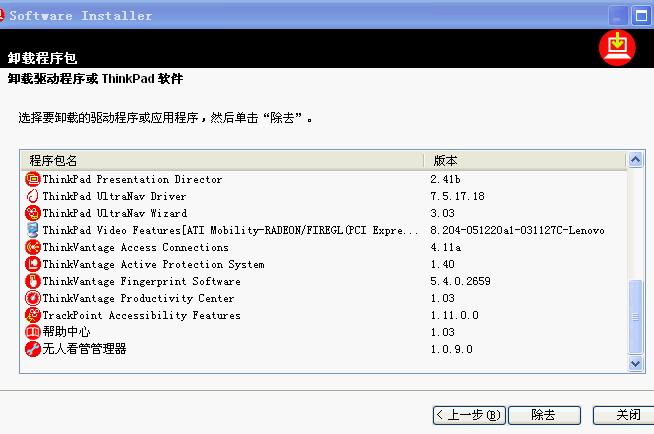Click the 无人看管管理器 wrench icon
The width and height of the screenshot is (654, 434).
coord(33,349)
